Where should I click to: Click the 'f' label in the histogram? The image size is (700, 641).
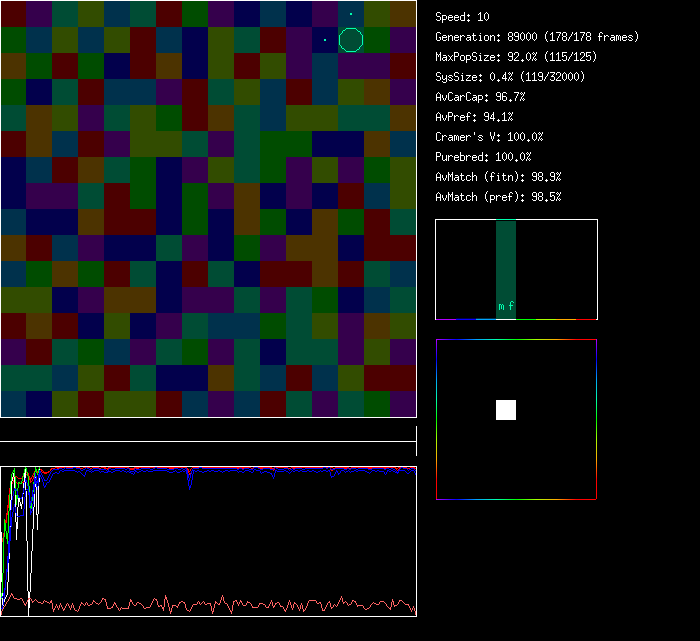pyautogui.click(x=511, y=306)
